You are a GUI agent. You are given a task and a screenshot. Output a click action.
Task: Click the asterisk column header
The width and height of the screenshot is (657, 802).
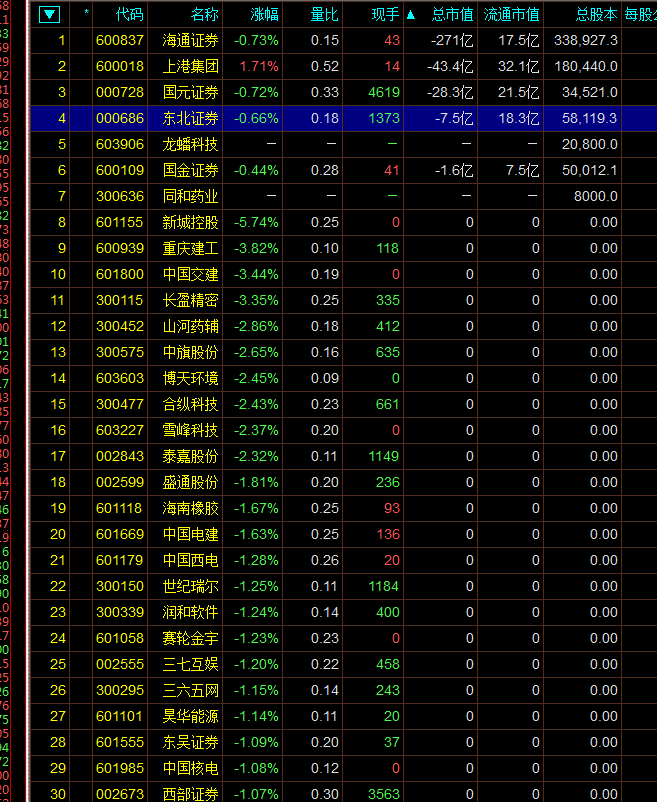point(86,13)
